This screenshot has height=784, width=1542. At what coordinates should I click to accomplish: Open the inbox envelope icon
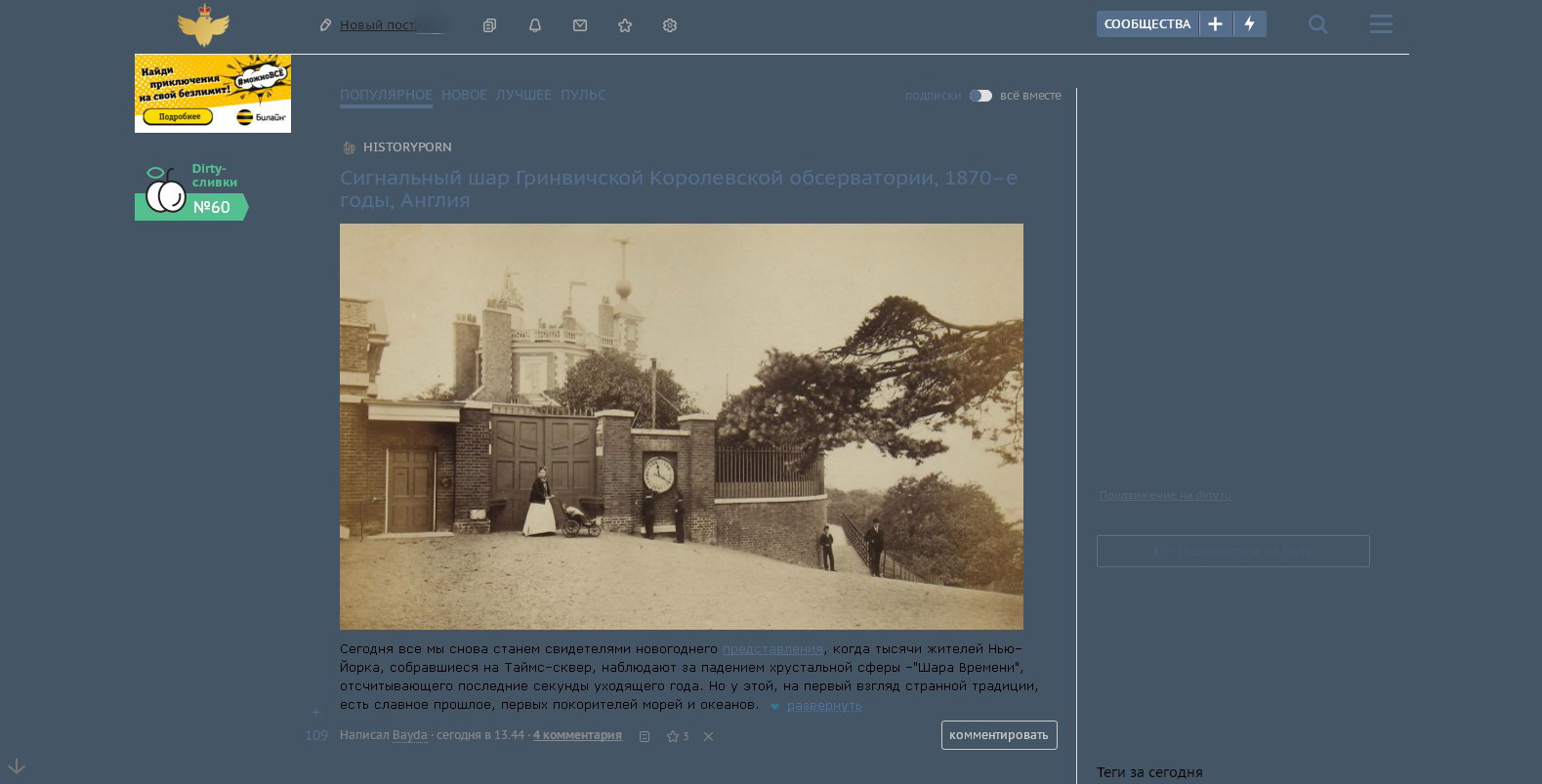580,25
